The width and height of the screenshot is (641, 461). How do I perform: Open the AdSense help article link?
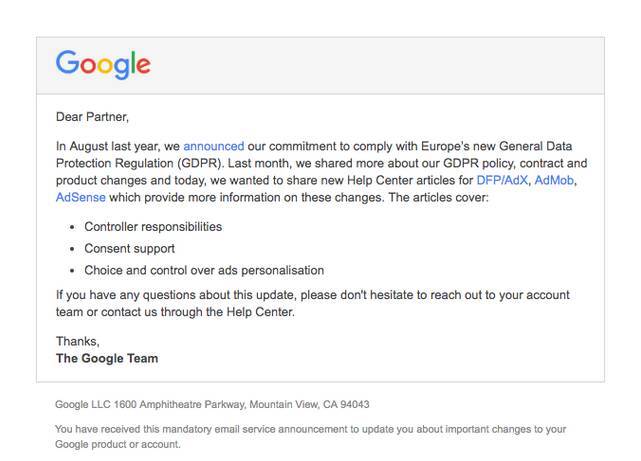81,197
